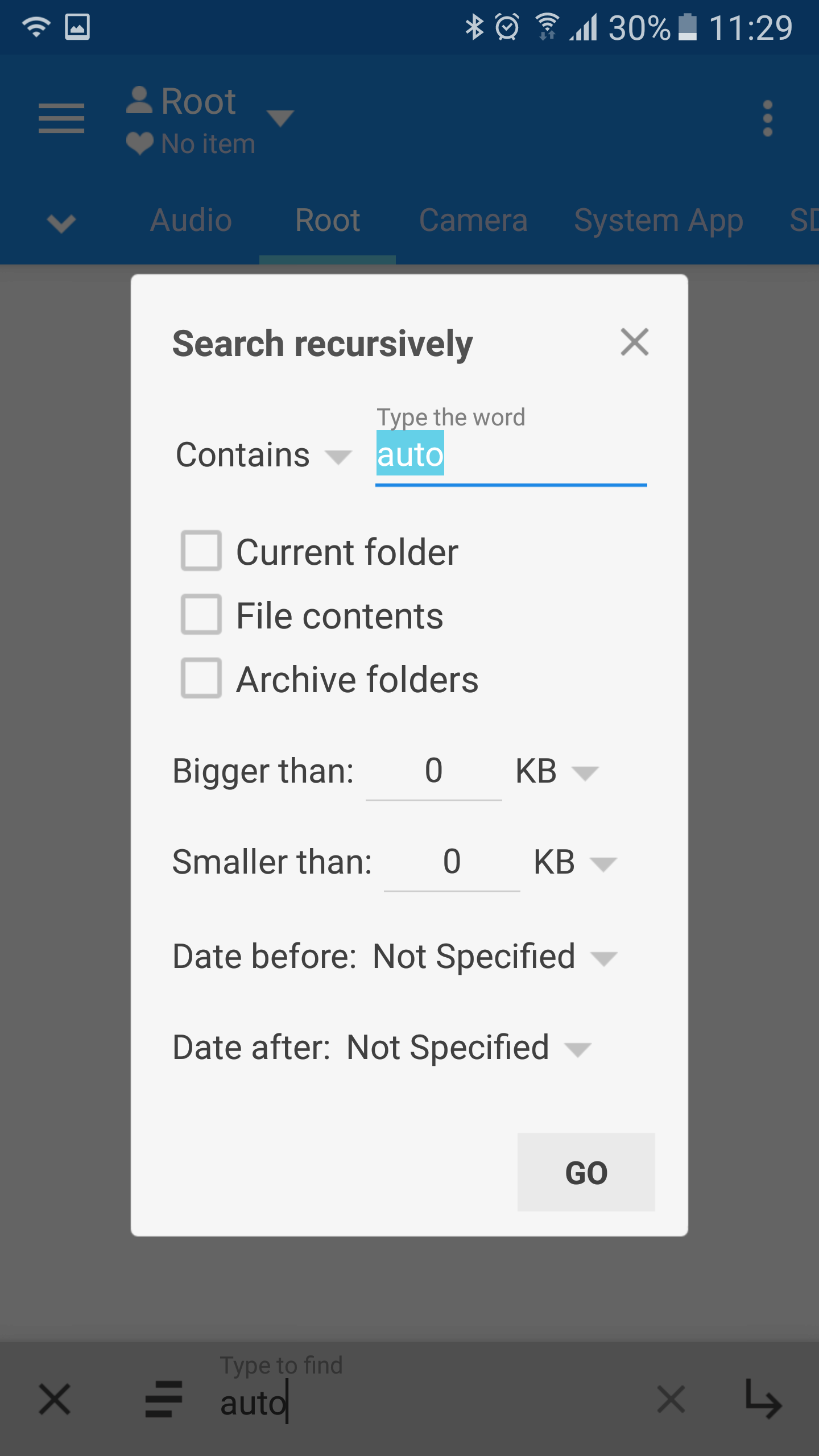819x1456 pixels.
Task: Enable the Archive folders checkbox
Action: [201, 678]
